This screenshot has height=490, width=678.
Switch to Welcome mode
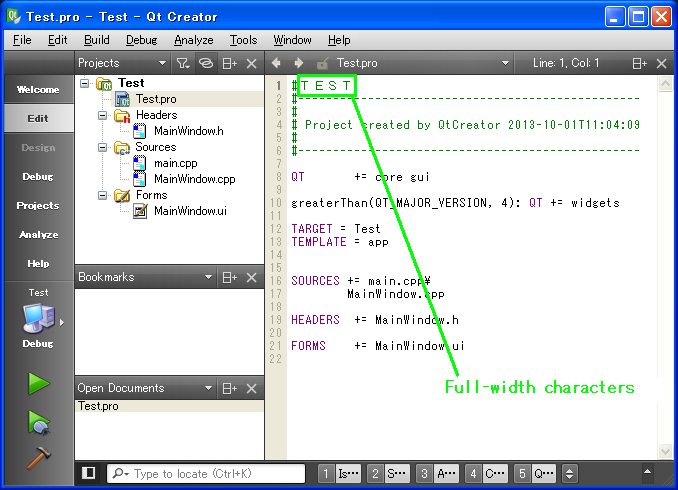point(37,89)
